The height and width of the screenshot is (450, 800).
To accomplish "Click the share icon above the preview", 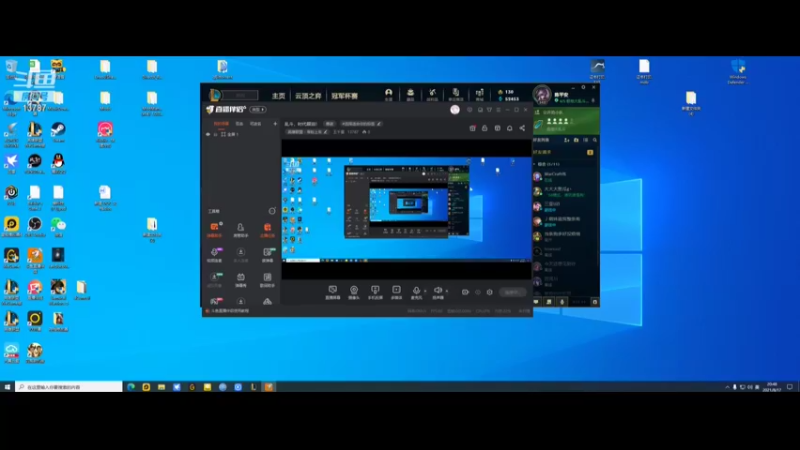I will [x=522, y=128].
